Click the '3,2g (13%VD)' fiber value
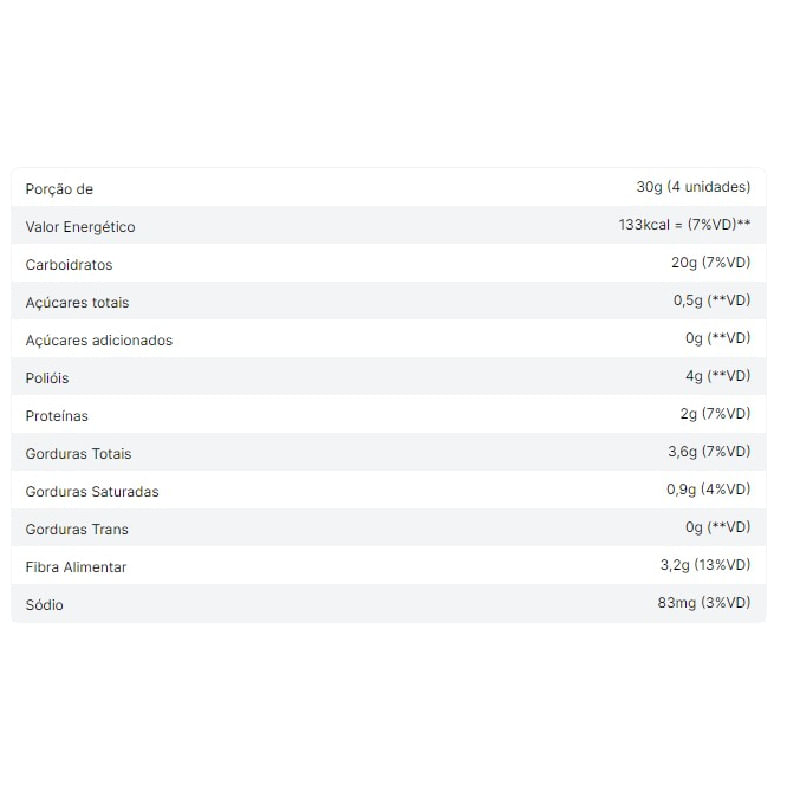This screenshot has width=800, height=800. [705, 565]
